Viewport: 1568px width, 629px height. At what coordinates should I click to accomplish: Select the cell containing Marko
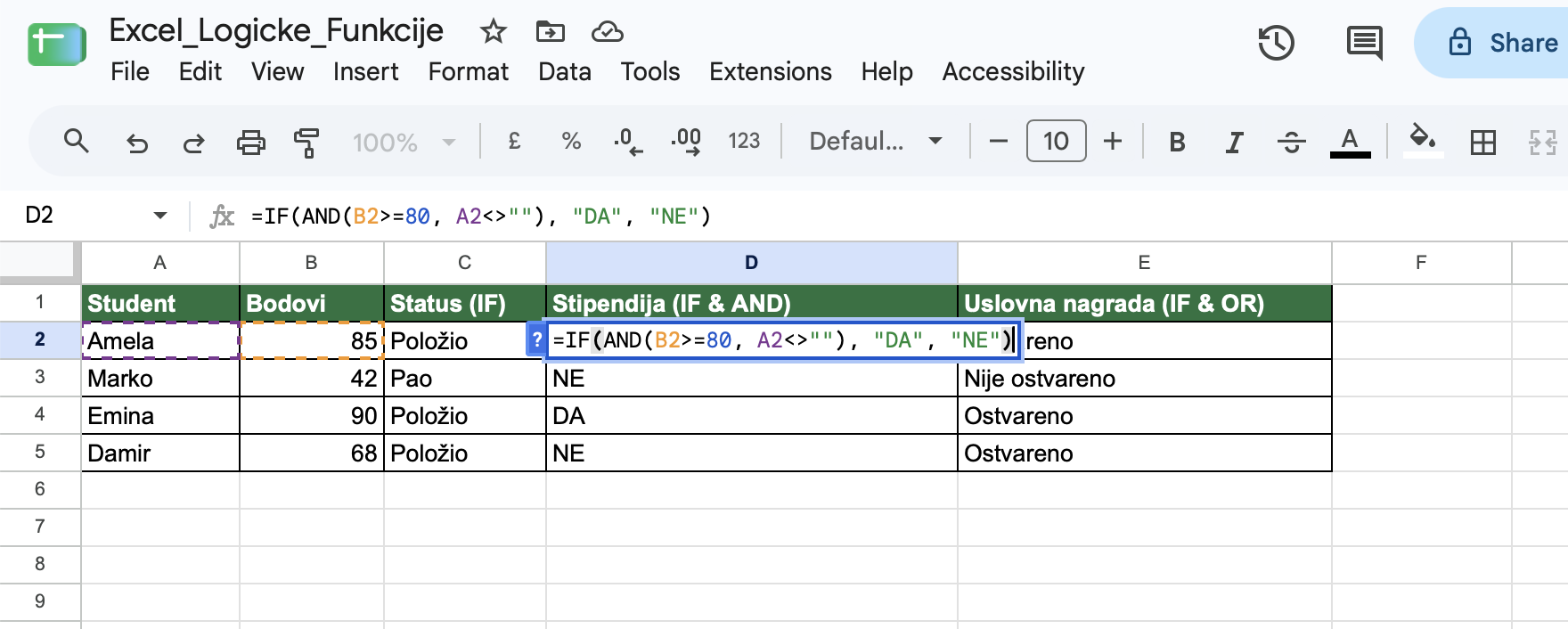click(x=160, y=378)
